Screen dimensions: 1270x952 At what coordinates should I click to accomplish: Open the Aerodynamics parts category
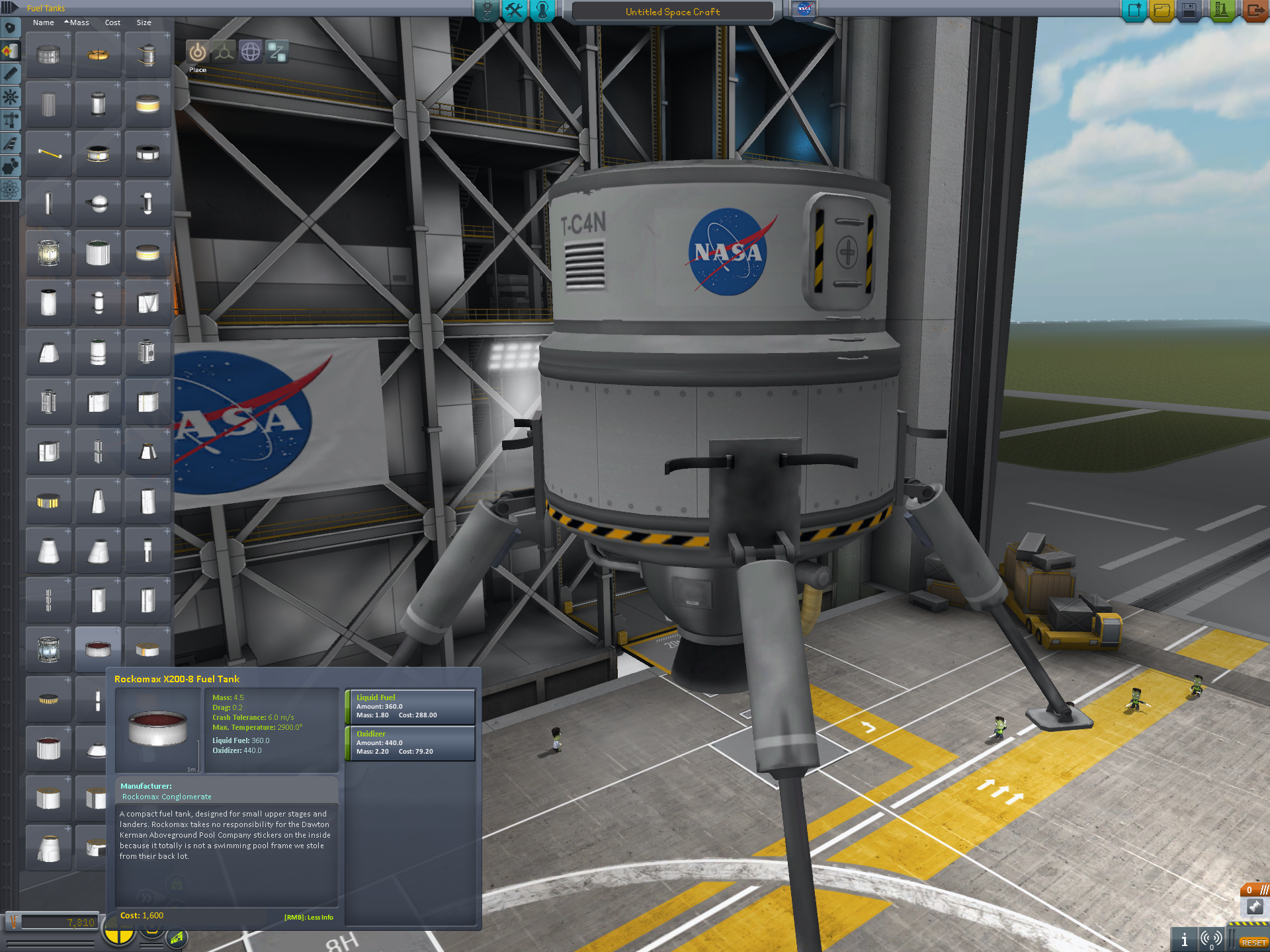point(10,143)
